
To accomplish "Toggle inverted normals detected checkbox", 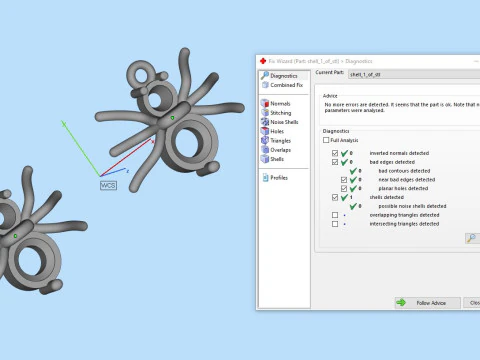I will click(335, 153).
